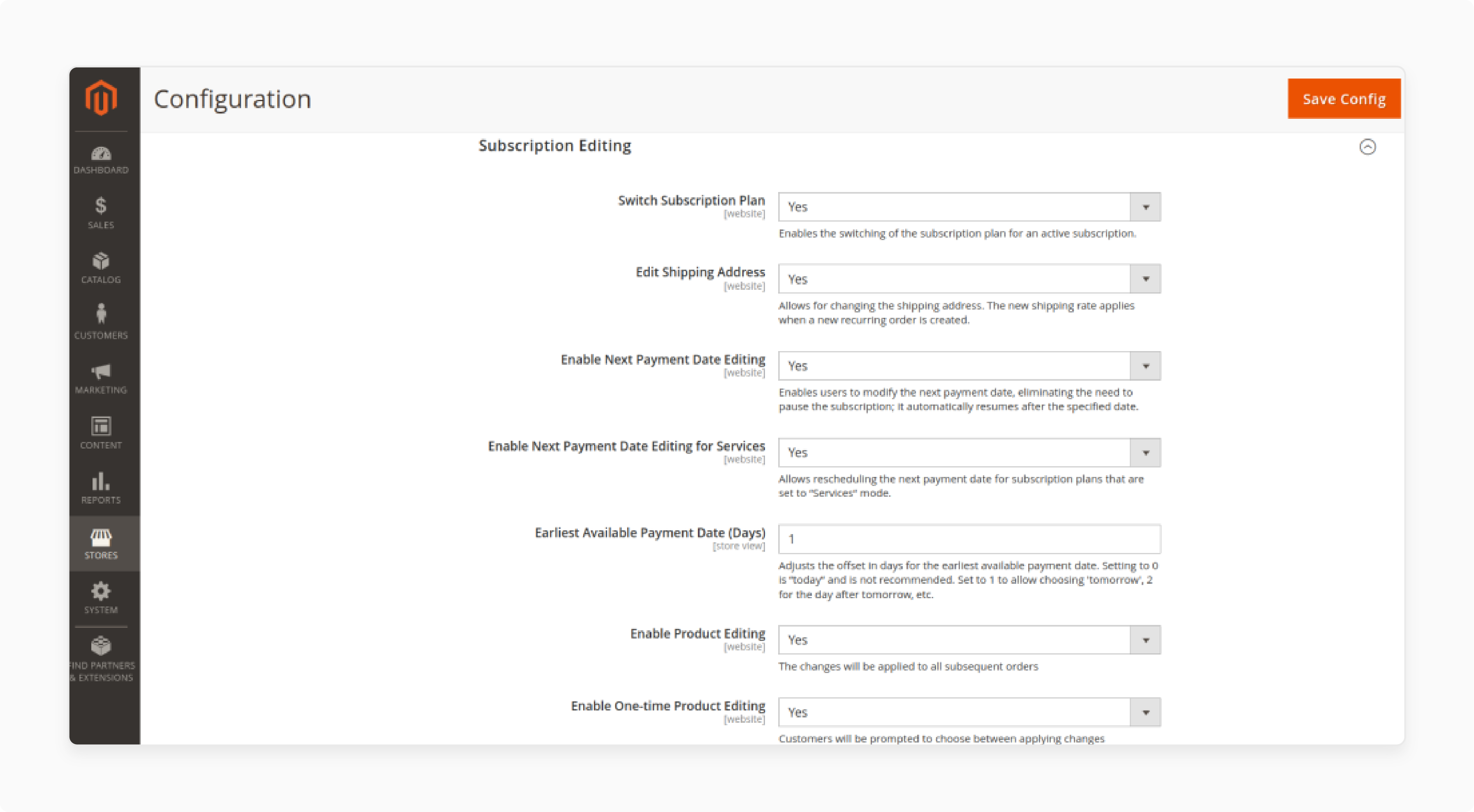Open the System sidebar menu
1474x812 pixels.
click(x=101, y=598)
